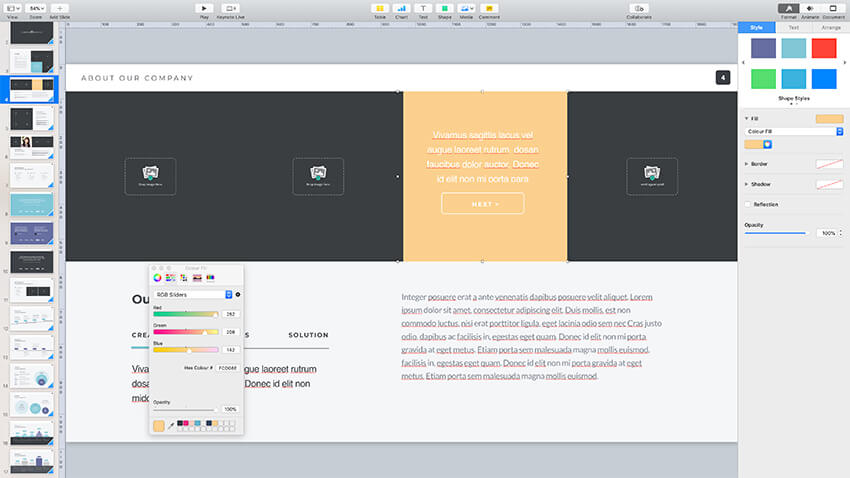Open the RGB Sliders dropdown
The height and width of the screenshot is (478, 850).
[x=192, y=295]
